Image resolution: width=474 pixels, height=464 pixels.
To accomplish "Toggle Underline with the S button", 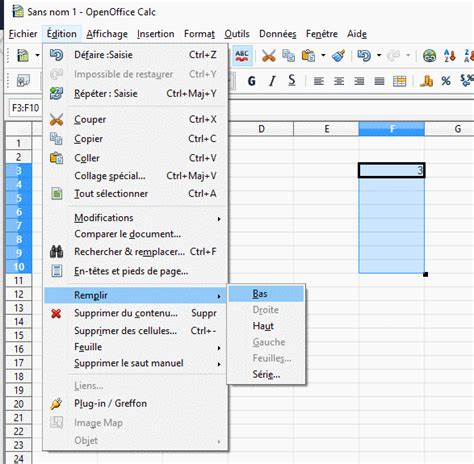I will 292,81.
